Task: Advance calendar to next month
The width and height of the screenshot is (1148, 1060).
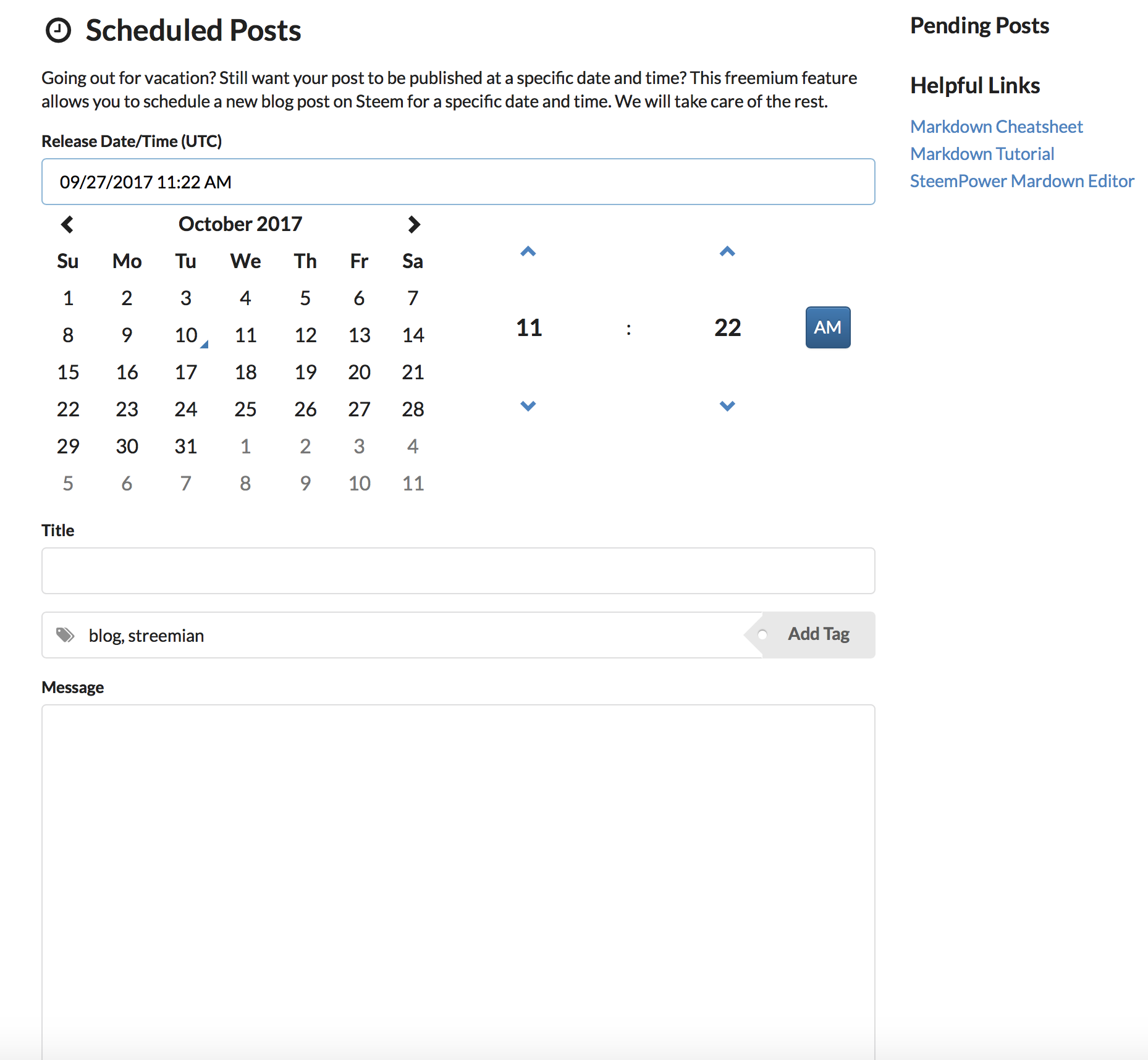Action: 414,224
